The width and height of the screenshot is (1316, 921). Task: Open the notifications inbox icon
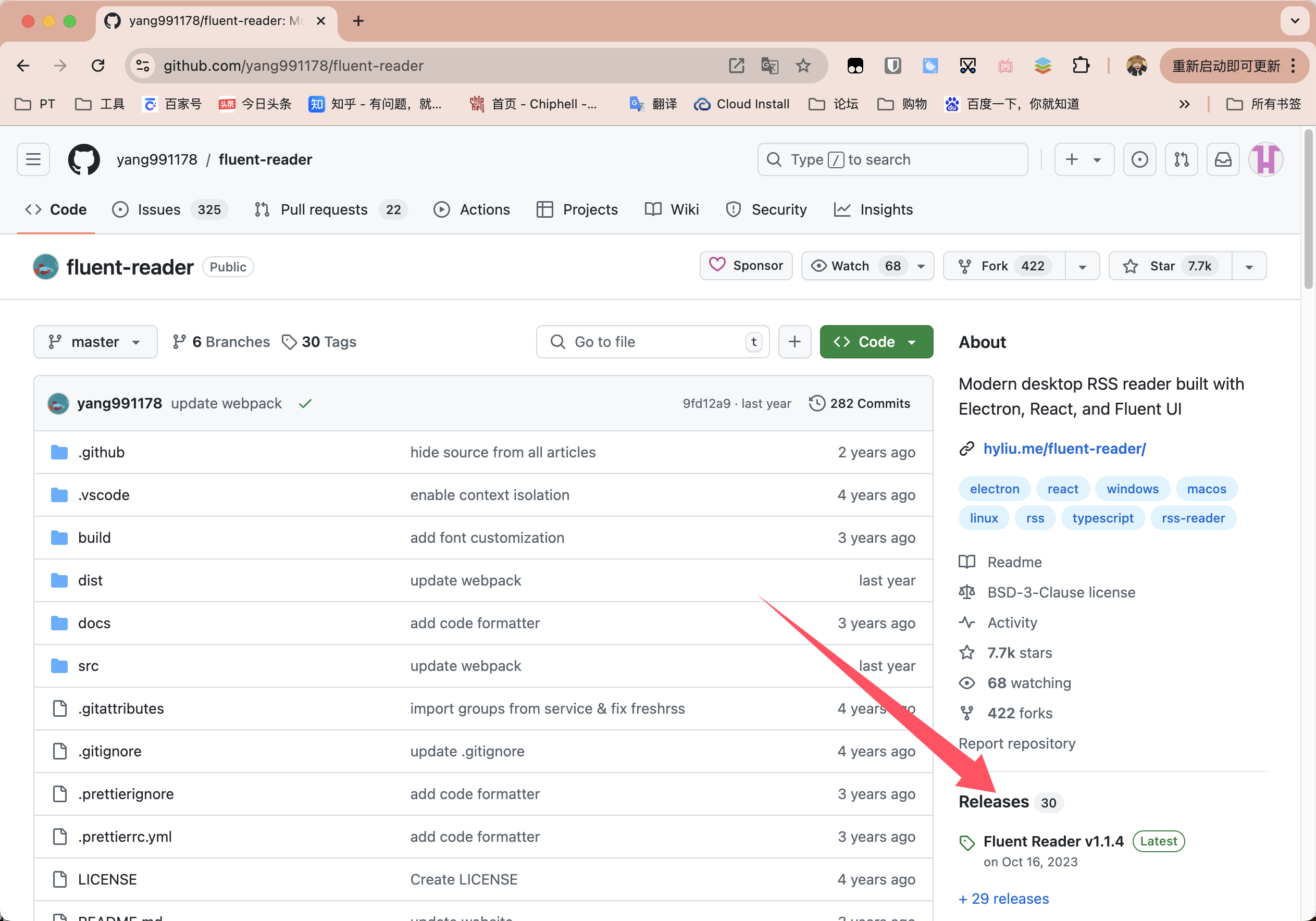pos(1223,159)
